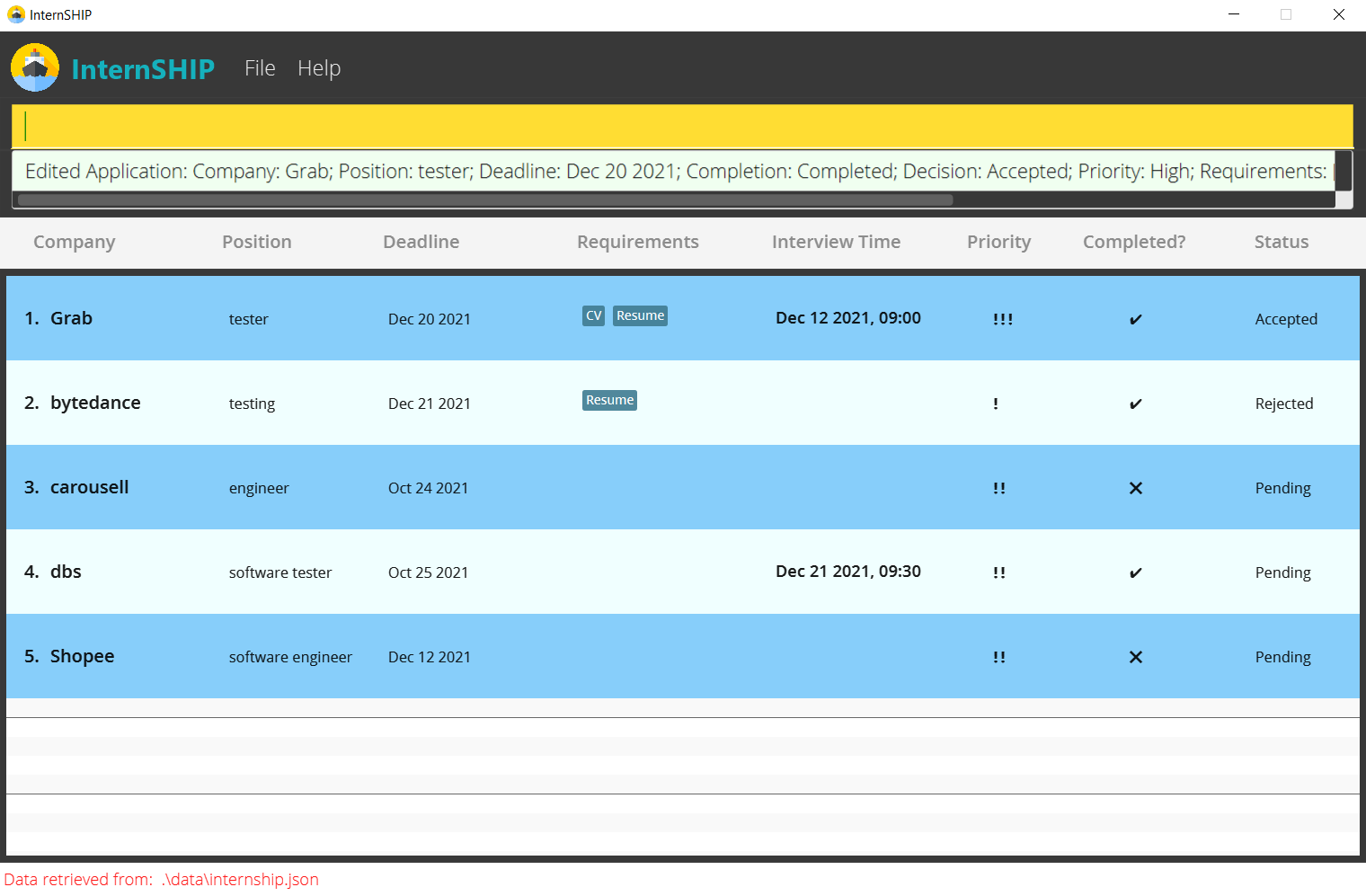
Task: Click the Rejected status for bytedance
Action: pos(1284,404)
